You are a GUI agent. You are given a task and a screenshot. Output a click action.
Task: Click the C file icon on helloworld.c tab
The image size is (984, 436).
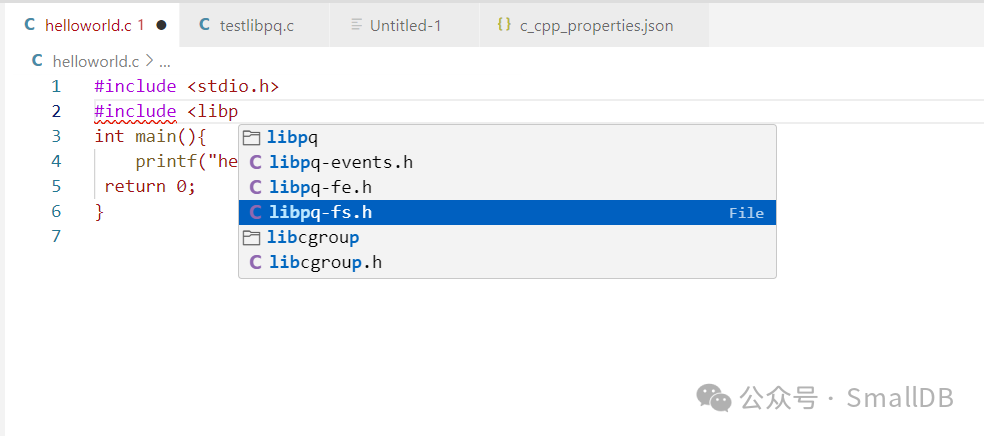coord(30,25)
